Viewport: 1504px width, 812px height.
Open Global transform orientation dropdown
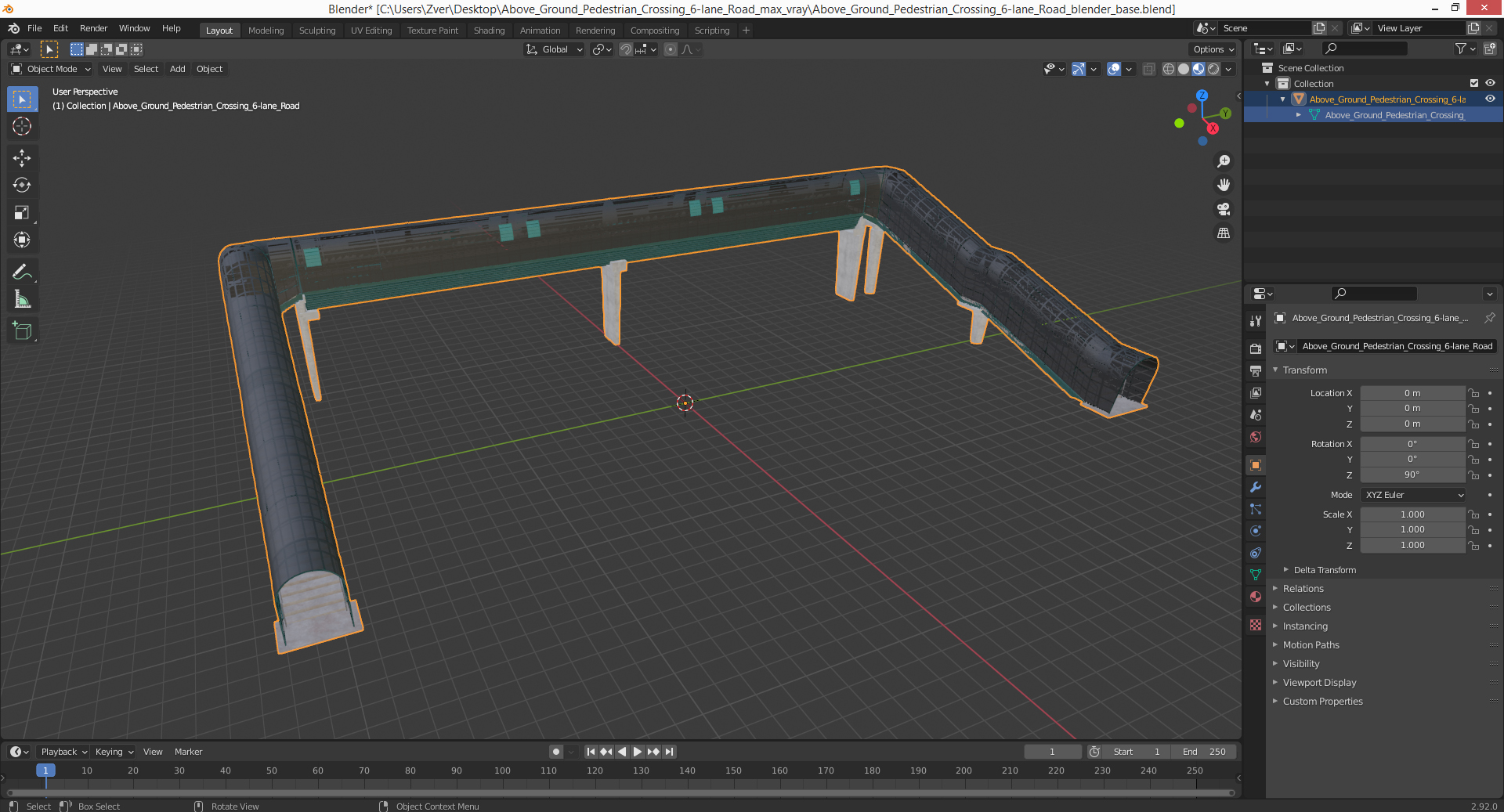pyautogui.click(x=555, y=49)
